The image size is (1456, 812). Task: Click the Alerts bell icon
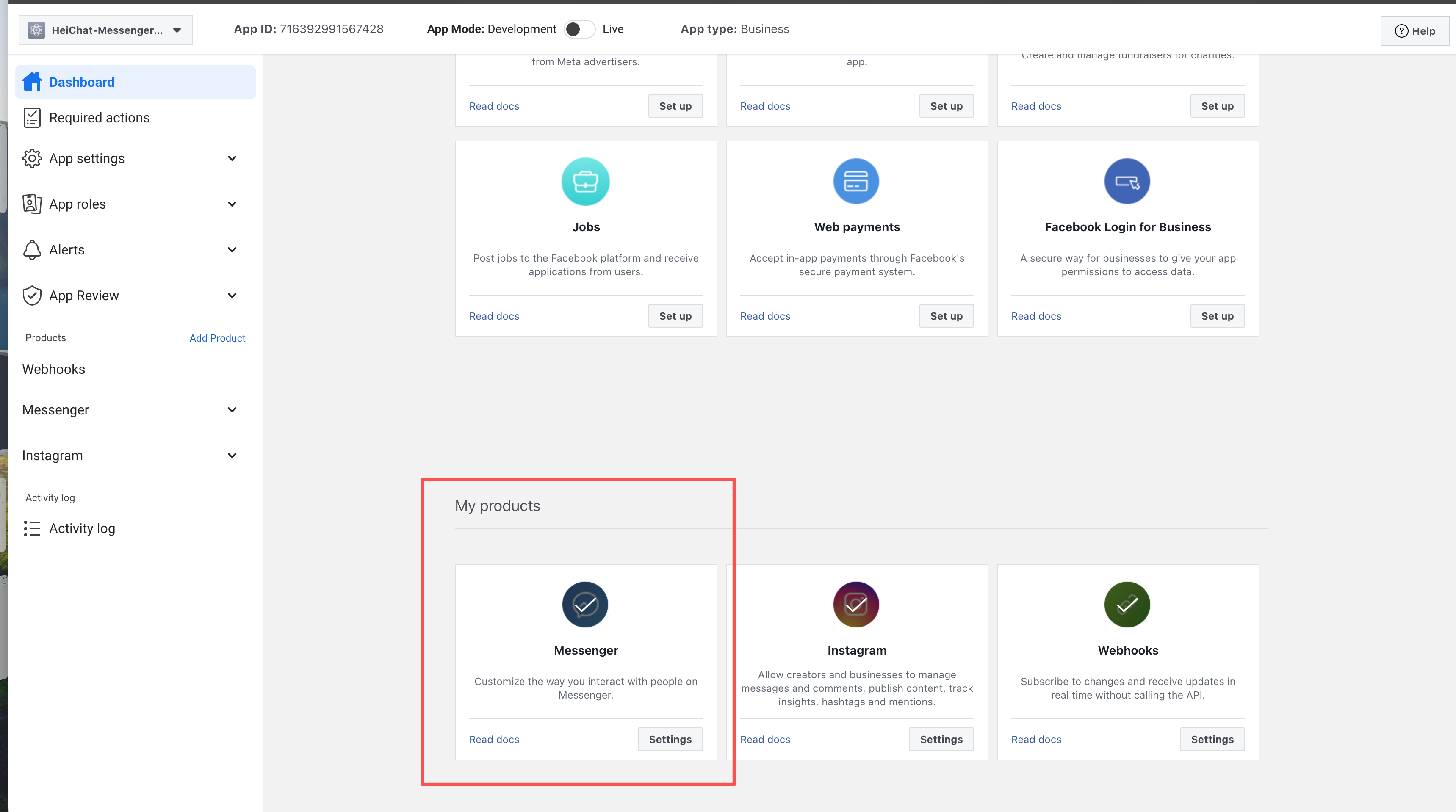pyautogui.click(x=32, y=249)
